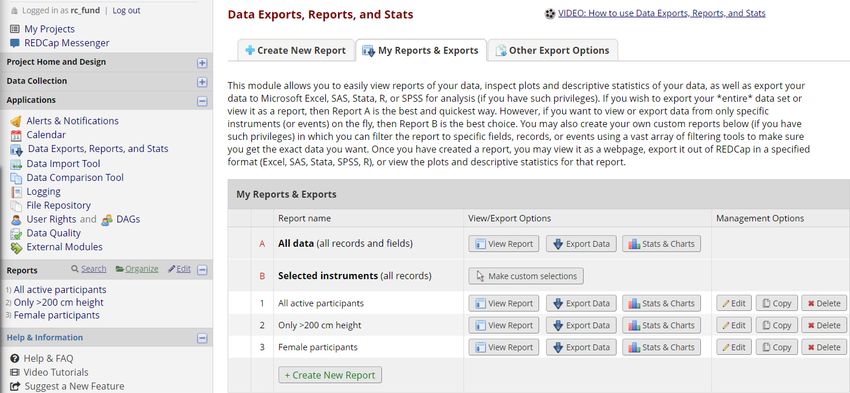850x393 pixels.
Task: Click the REDCap Messenger chat icon
Action: click(x=15, y=43)
